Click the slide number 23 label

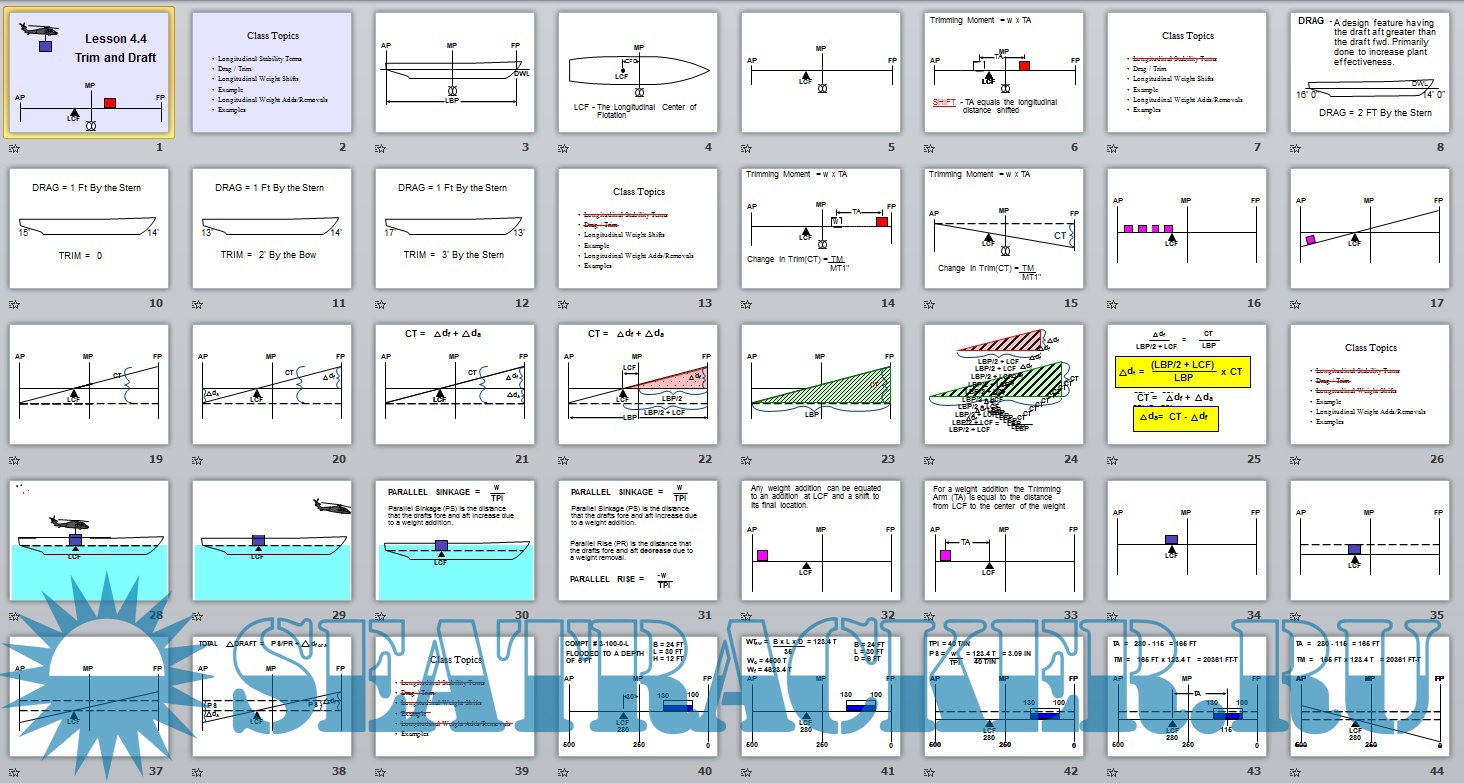pyautogui.click(x=889, y=460)
